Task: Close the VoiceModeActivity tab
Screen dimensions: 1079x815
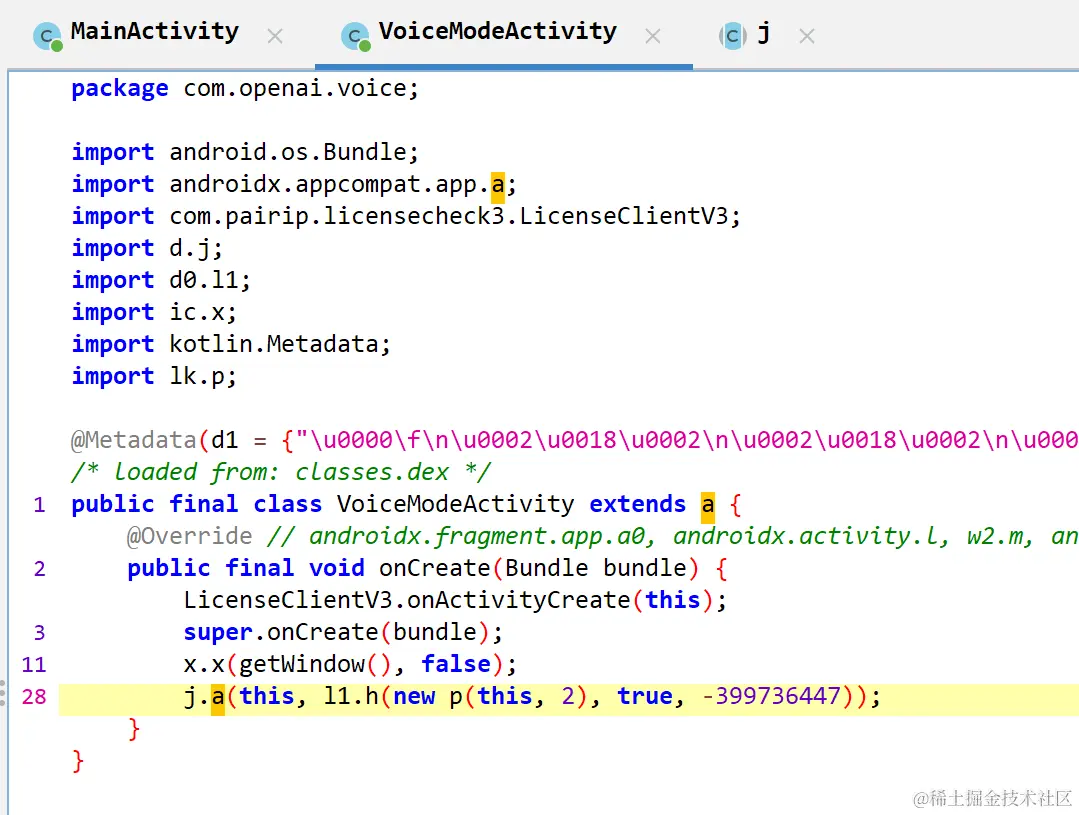Action: (x=653, y=36)
